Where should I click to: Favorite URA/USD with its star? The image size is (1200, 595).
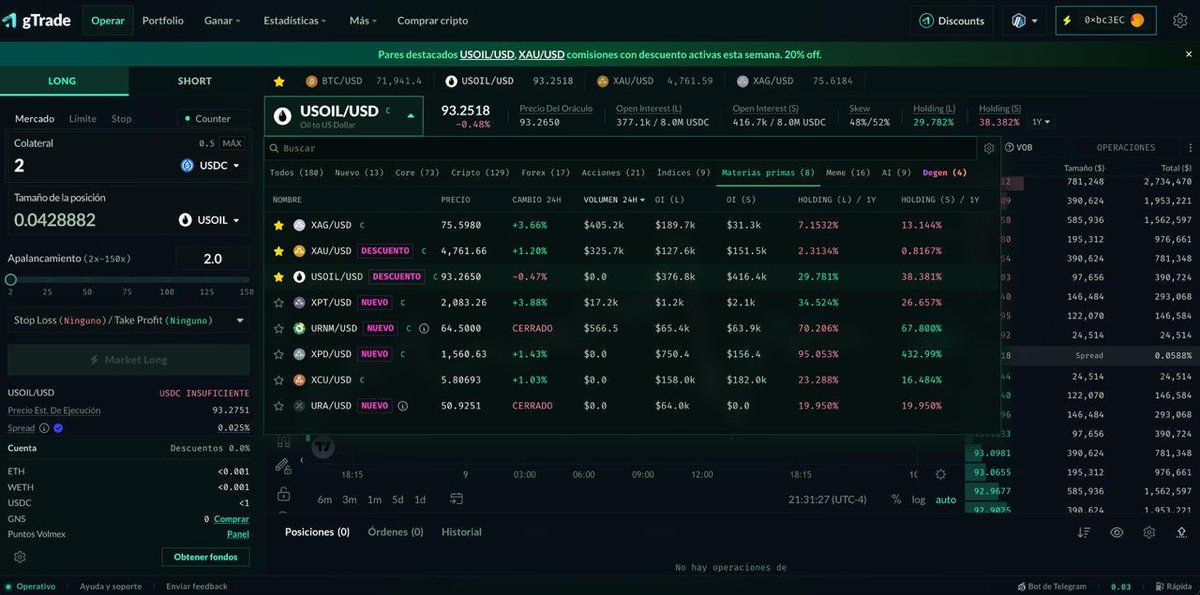(x=279, y=406)
